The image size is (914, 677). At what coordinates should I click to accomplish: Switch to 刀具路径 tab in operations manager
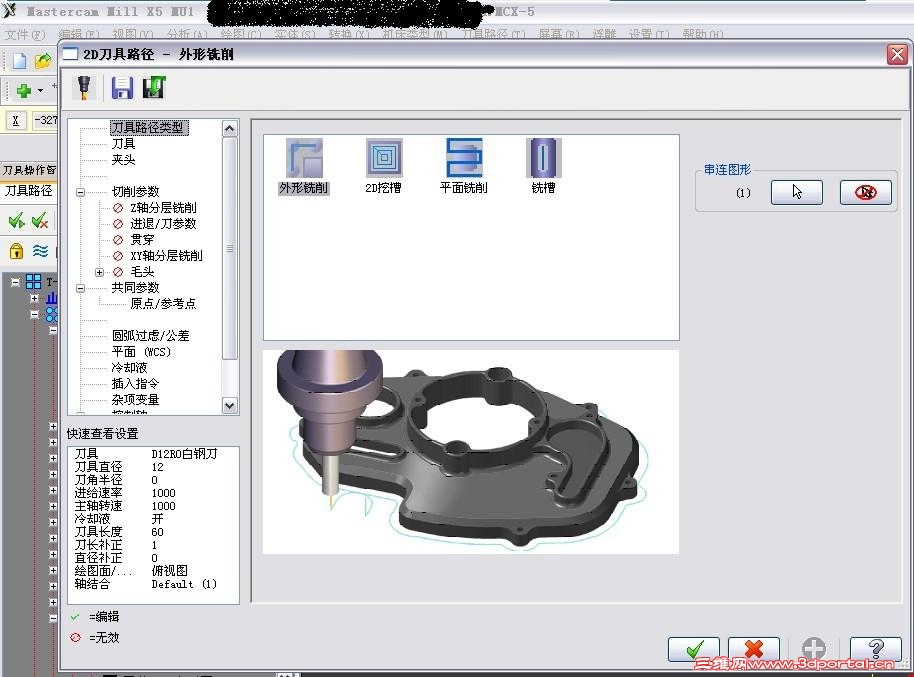tap(29, 191)
